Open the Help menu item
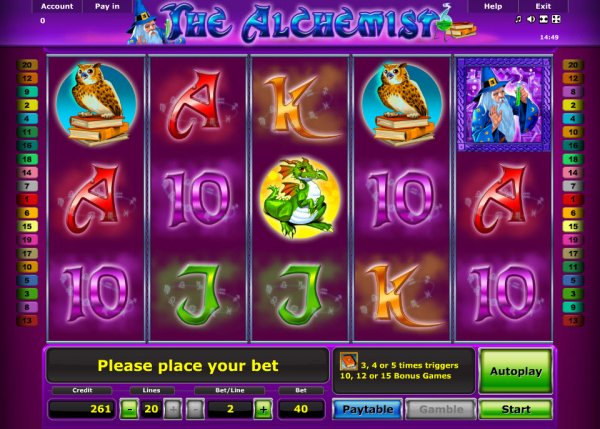Viewport: 600px width, 429px height. pos(493,6)
